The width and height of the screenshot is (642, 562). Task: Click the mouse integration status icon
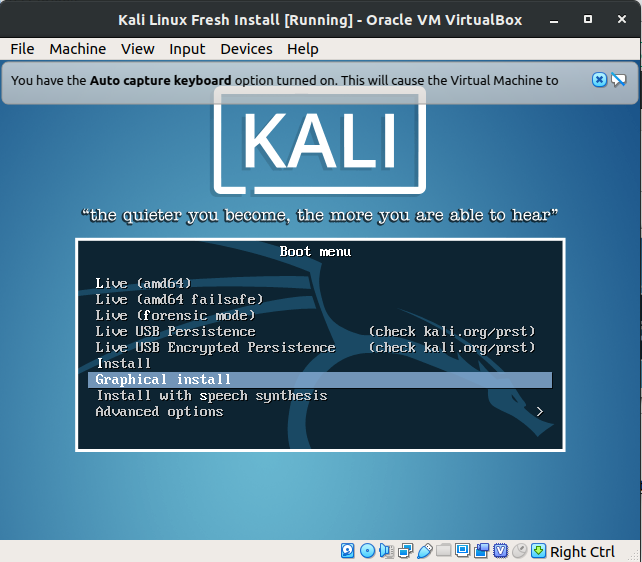[x=519, y=551]
